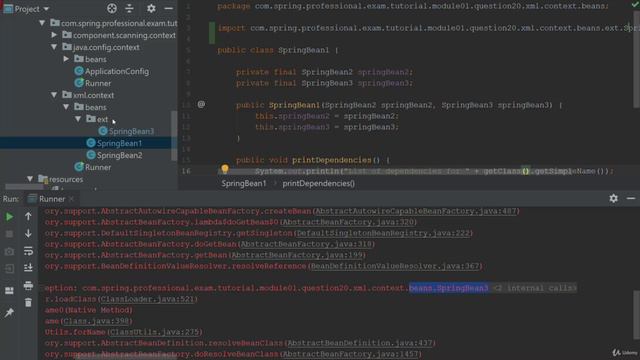The width and height of the screenshot is (640, 360).
Task: Hide the Project panel with minus icon
Action: pyautogui.click(x=168, y=8)
